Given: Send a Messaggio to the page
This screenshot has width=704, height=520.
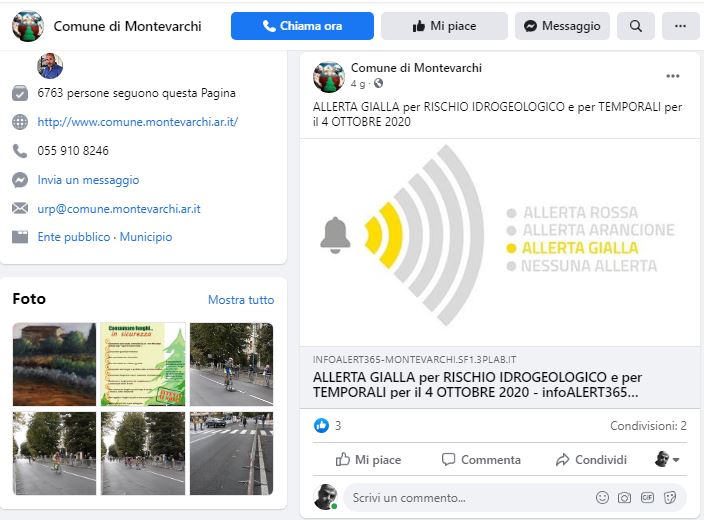Looking at the screenshot, I should click(x=562, y=26).
